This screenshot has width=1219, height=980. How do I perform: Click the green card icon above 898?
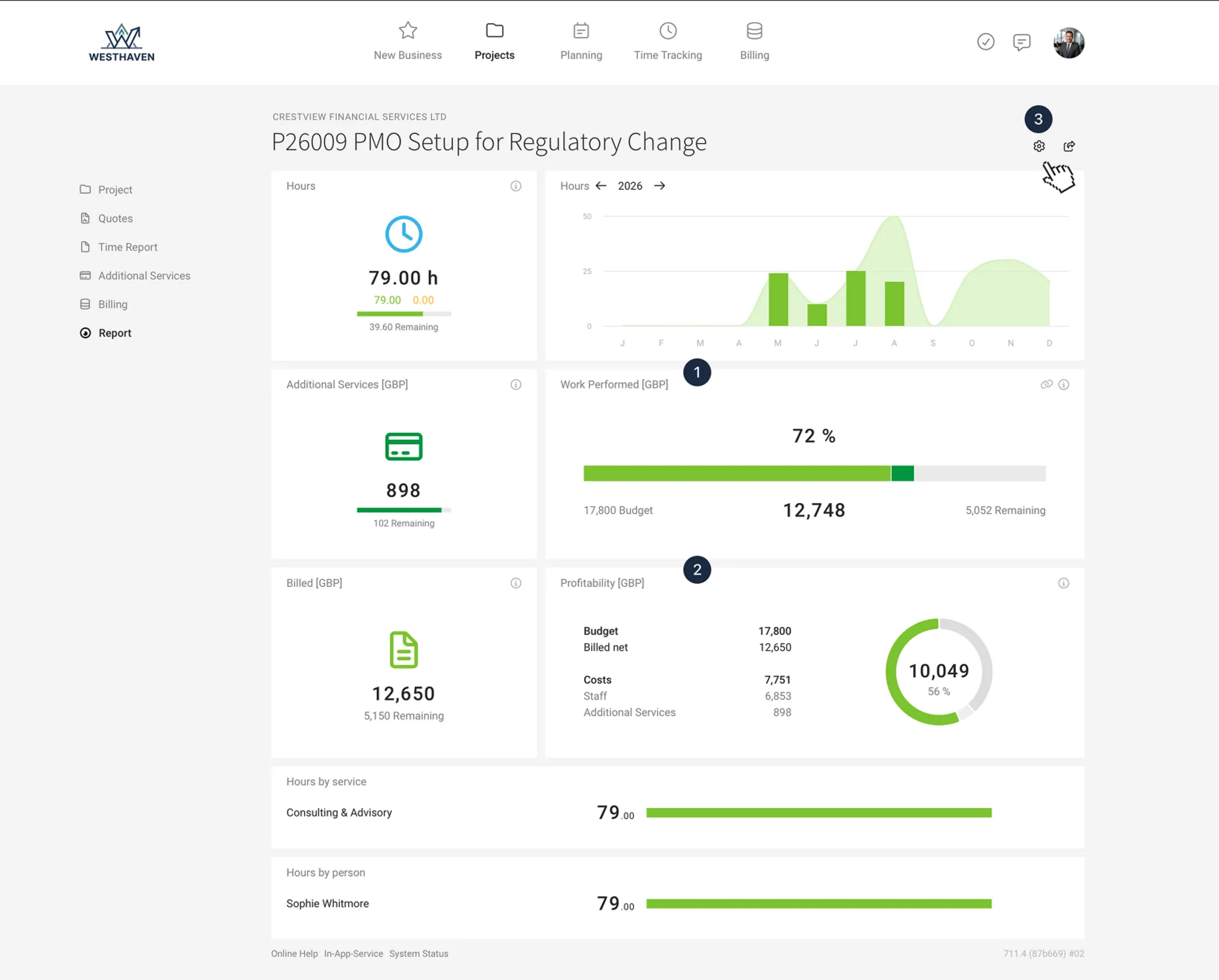[404, 447]
